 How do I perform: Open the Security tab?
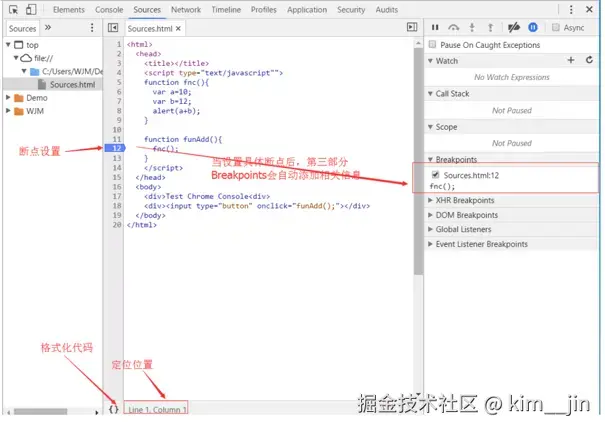351,10
